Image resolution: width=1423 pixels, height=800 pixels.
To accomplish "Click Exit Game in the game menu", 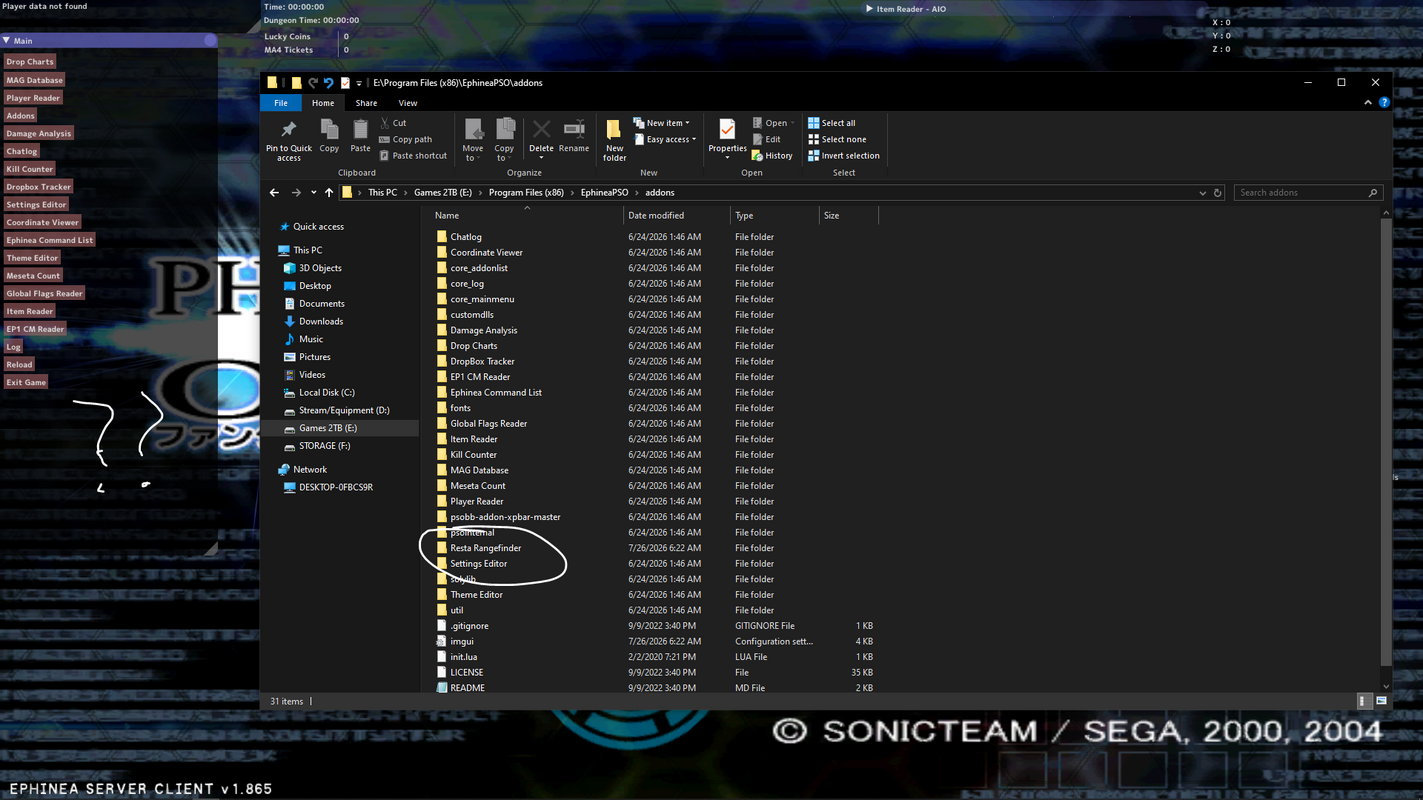I will click(26, 382).
